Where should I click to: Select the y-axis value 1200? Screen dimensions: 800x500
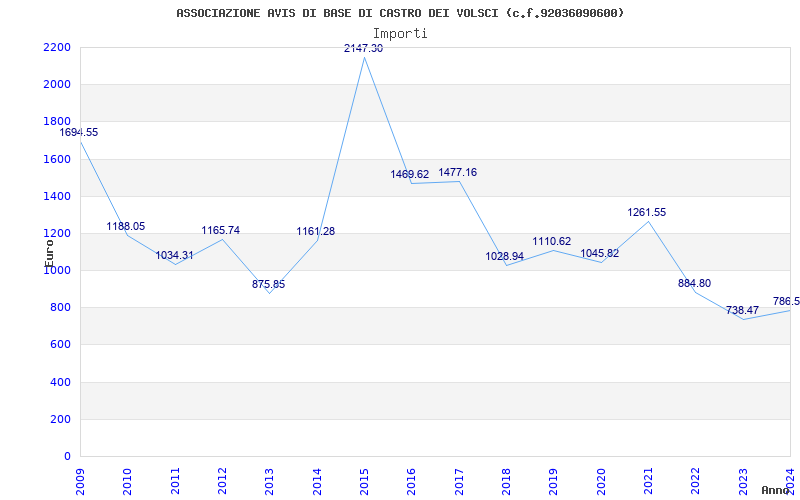point(57,234)
